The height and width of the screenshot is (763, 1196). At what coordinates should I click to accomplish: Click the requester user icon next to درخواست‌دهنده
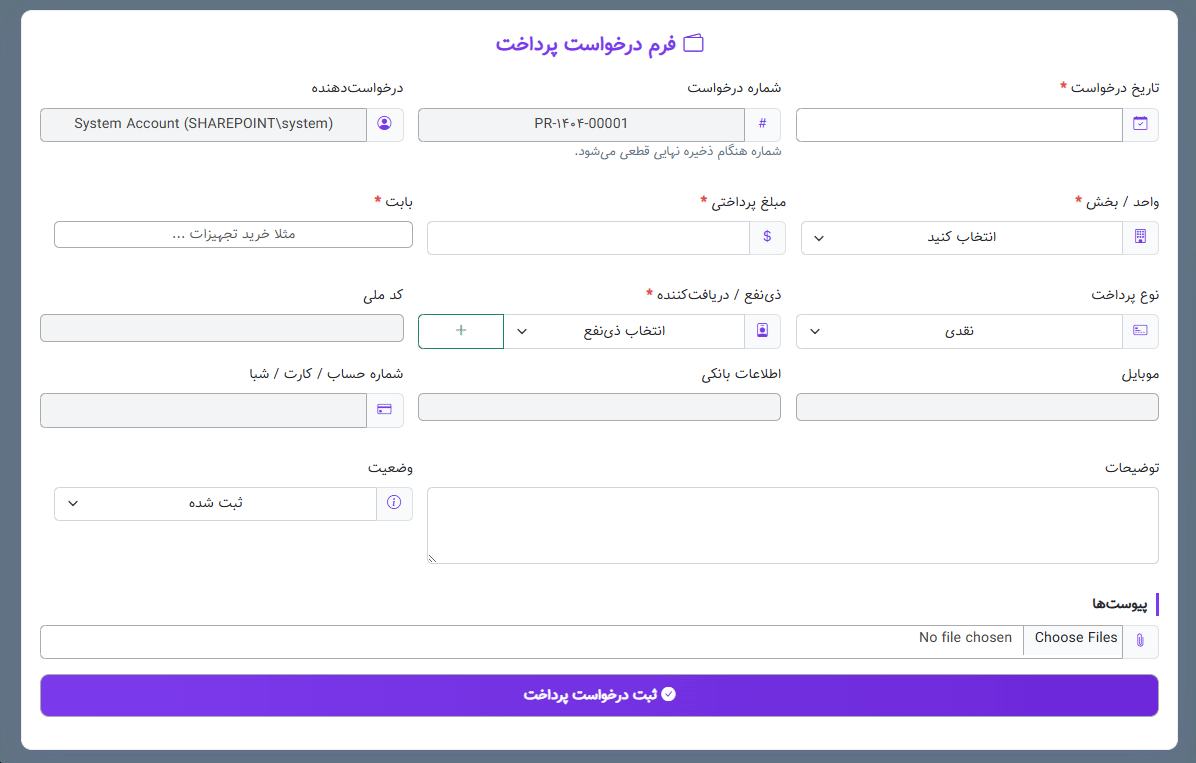(x=386, y=124)
